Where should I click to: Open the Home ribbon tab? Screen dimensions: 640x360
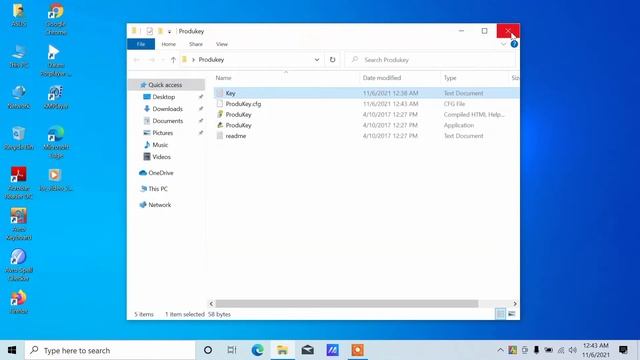[x=169, y=44]
